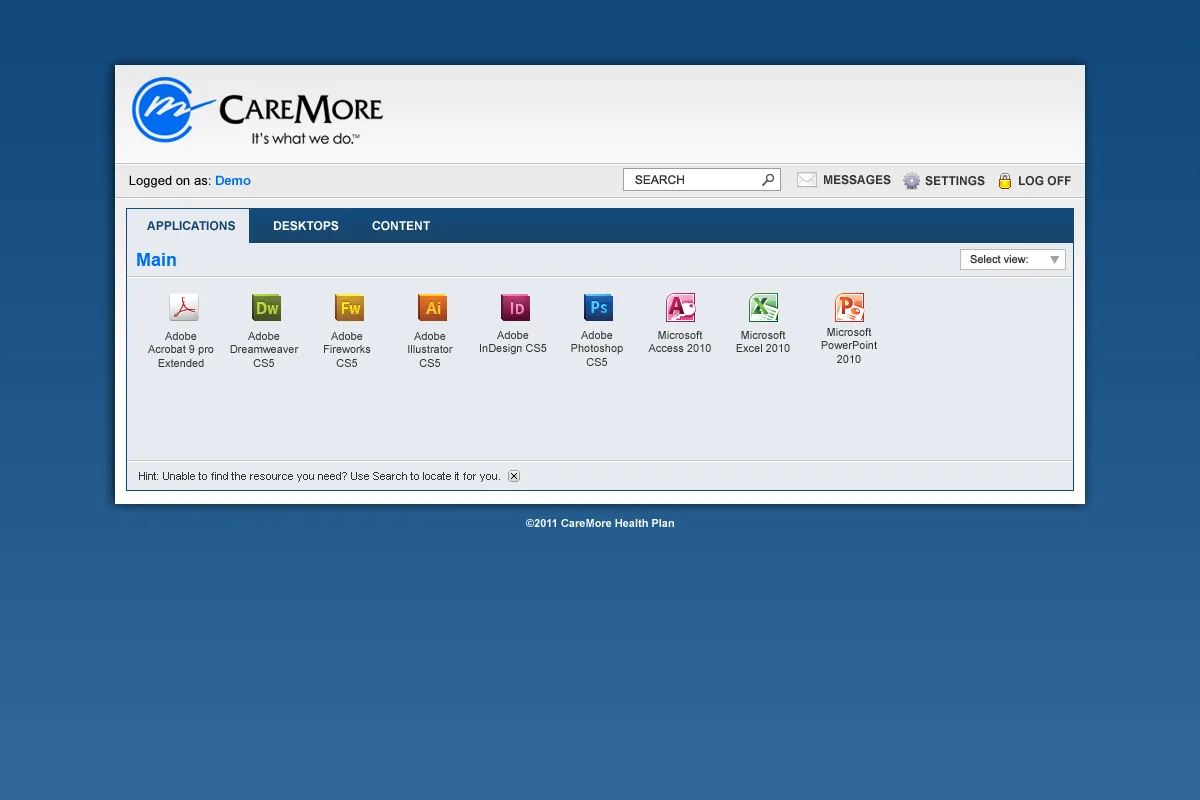Click the Adobe Illustrator CS5 label

tap(430, 350)
